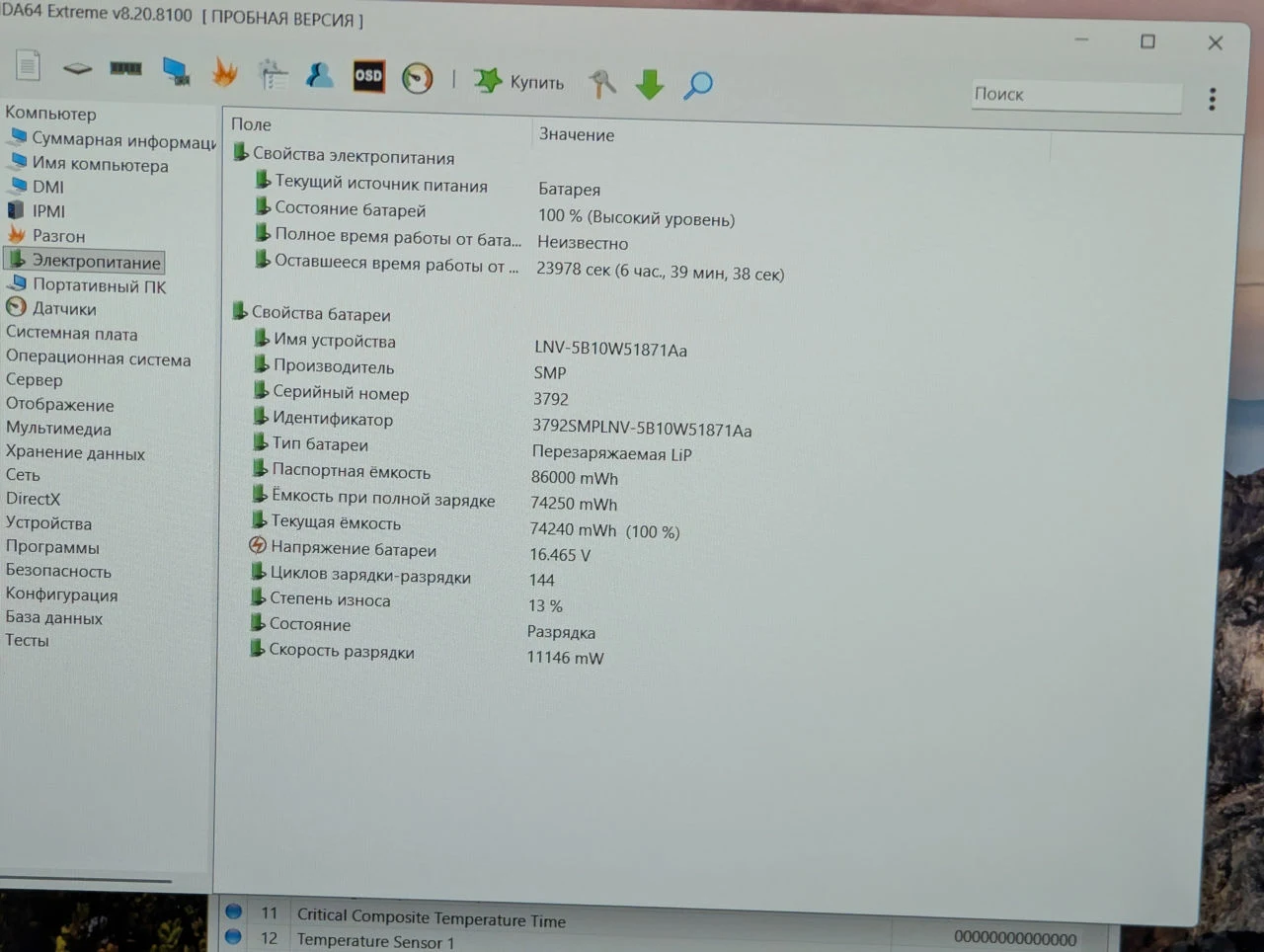Open the user account toolbar icon

coord(319,75)
